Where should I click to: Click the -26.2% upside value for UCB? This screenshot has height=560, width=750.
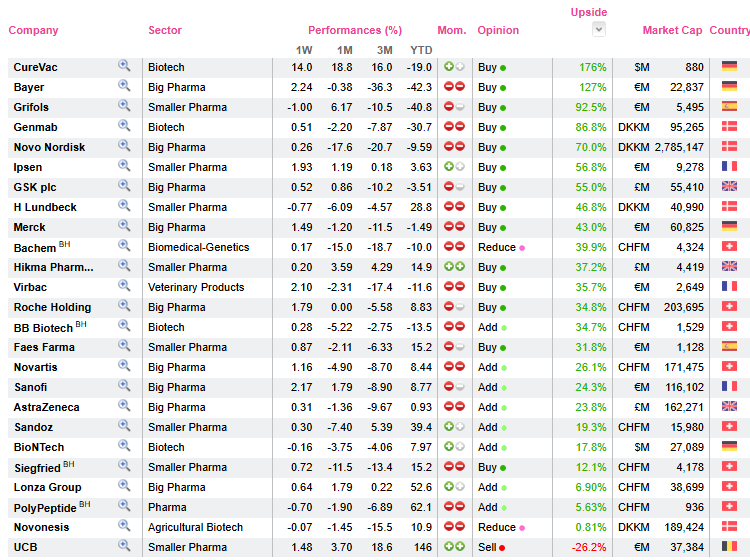(x=589, y=547)
